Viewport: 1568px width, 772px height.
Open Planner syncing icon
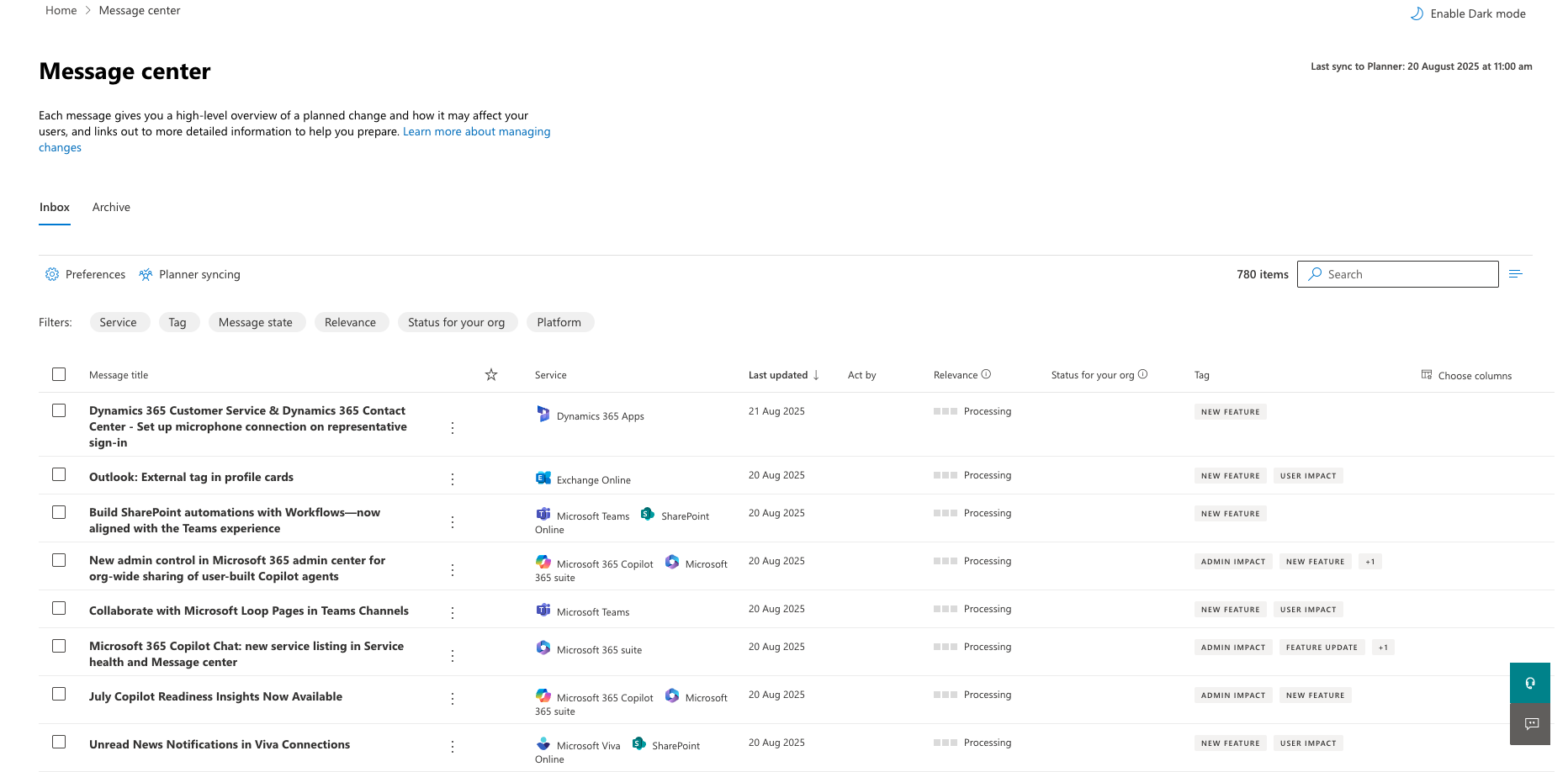(x=146, y=274)
